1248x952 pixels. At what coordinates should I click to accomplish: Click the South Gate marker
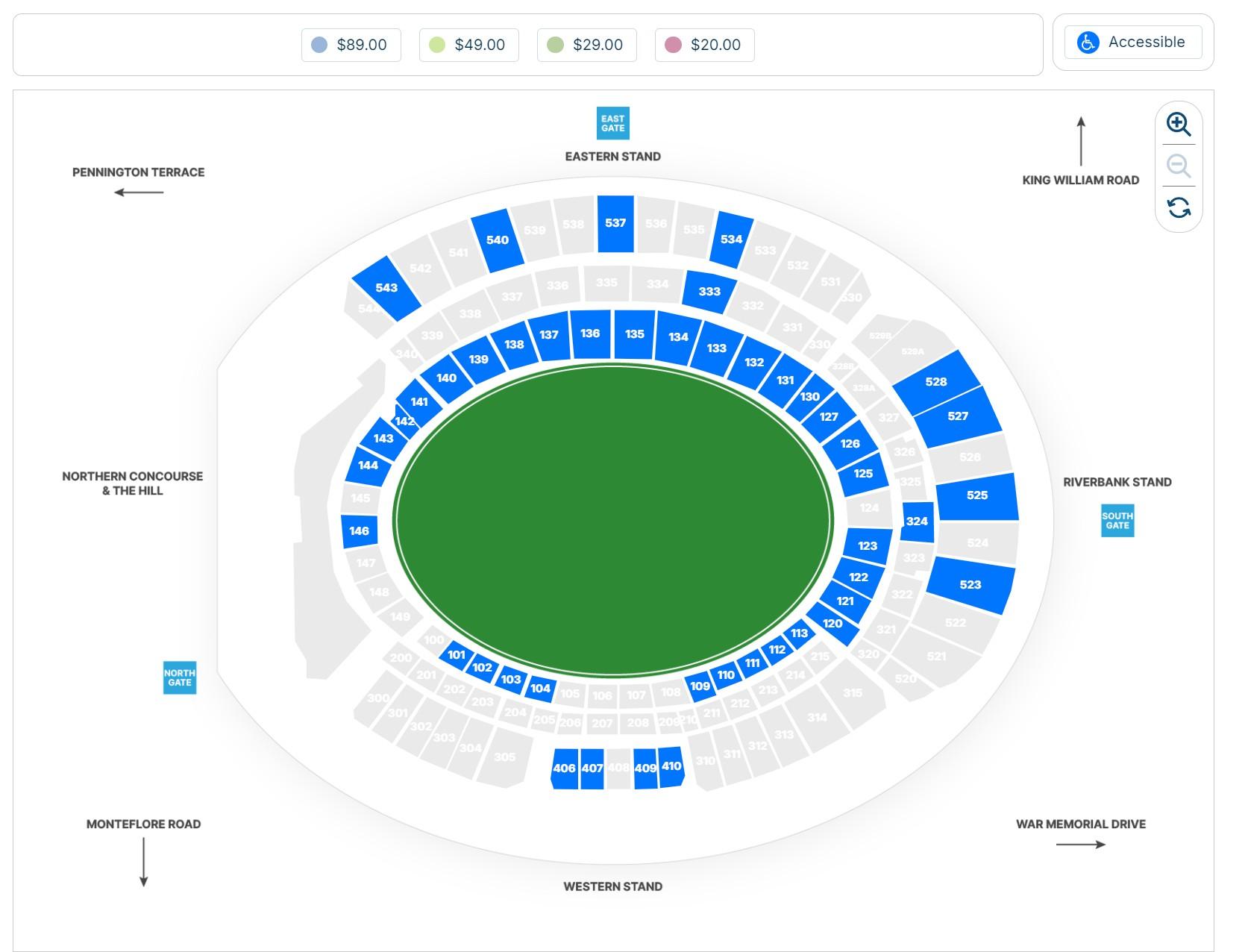click(1117, 520)
